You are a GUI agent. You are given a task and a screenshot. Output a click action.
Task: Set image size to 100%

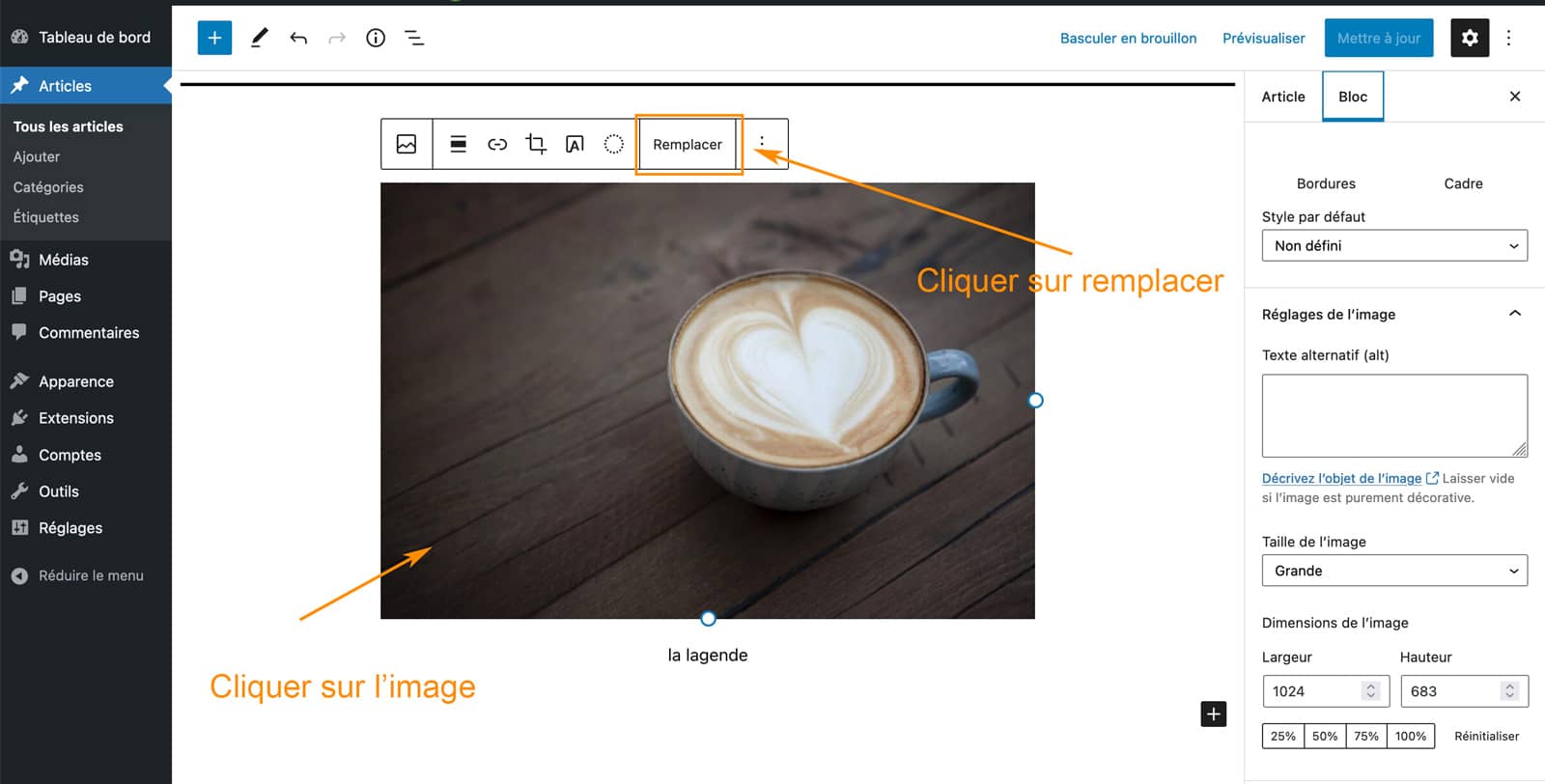tap(1411, 736)
